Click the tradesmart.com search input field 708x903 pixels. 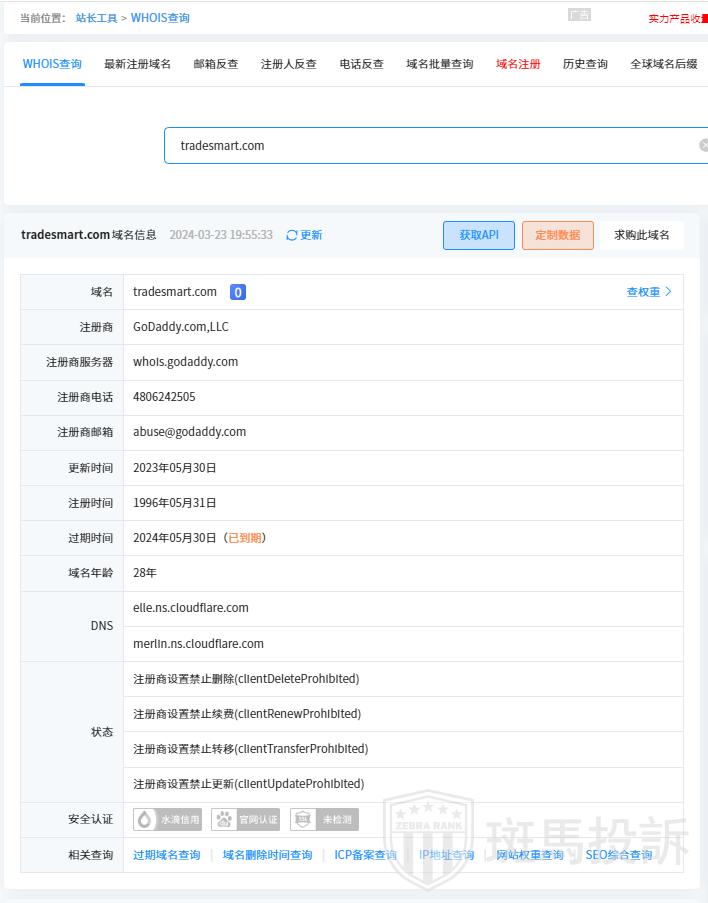430,145
